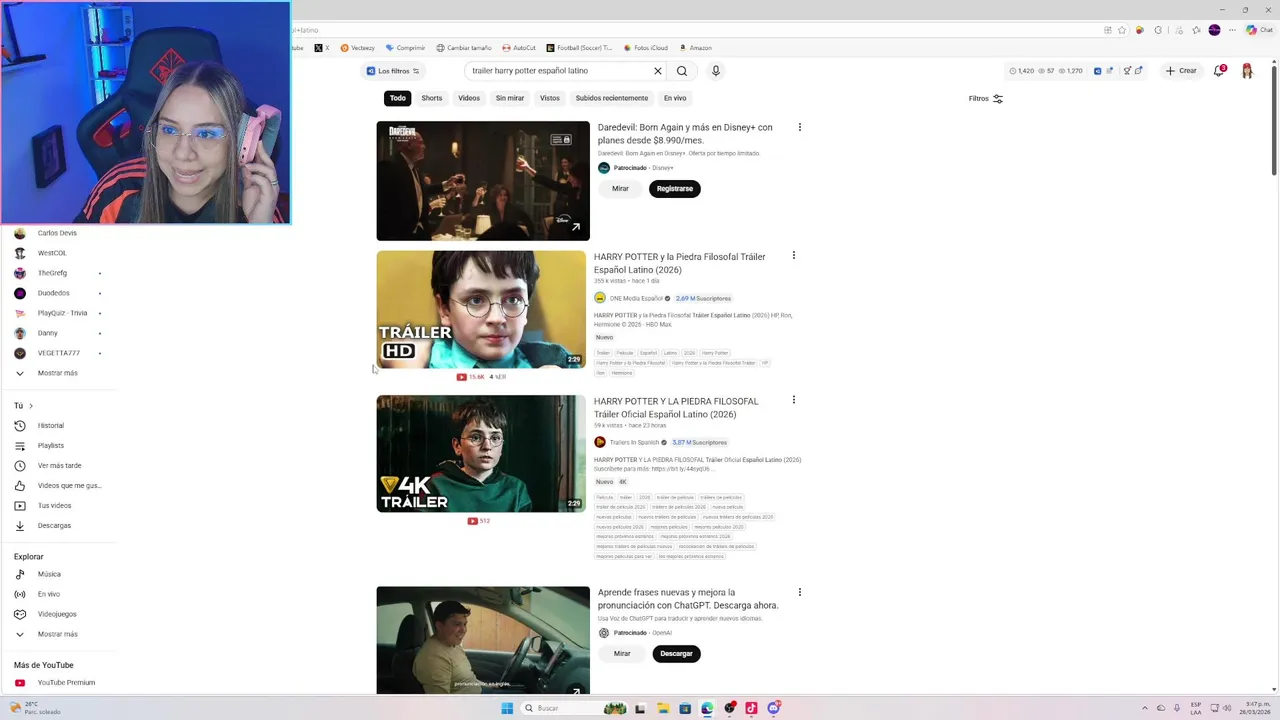Open HARRY POTTER y la Piedra Filosofal title
The image size is (1280, 720).
point(680,263)
